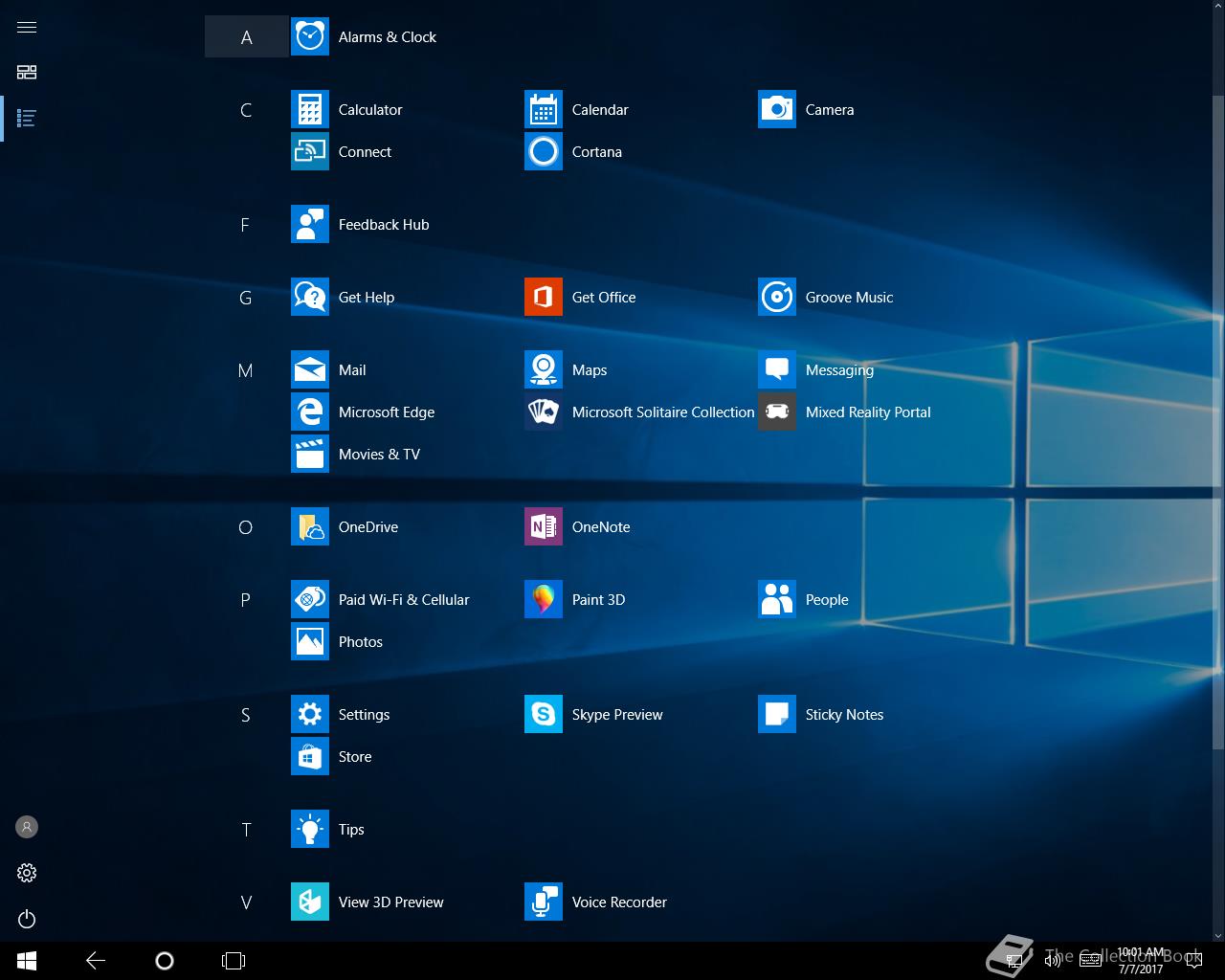This screenshot has height=980, width=1225.
Task: Click the volume icon in the tray
Action: click(x=1052, y=961)
